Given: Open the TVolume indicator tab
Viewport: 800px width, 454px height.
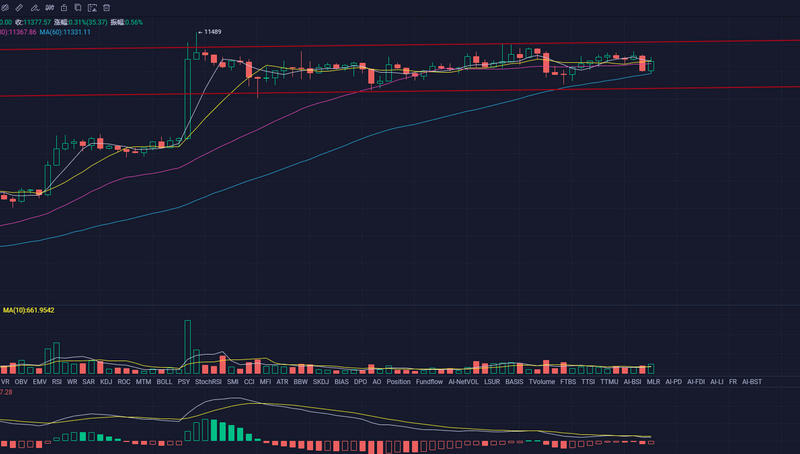Looking at the screenshot, I should [541, 381].
